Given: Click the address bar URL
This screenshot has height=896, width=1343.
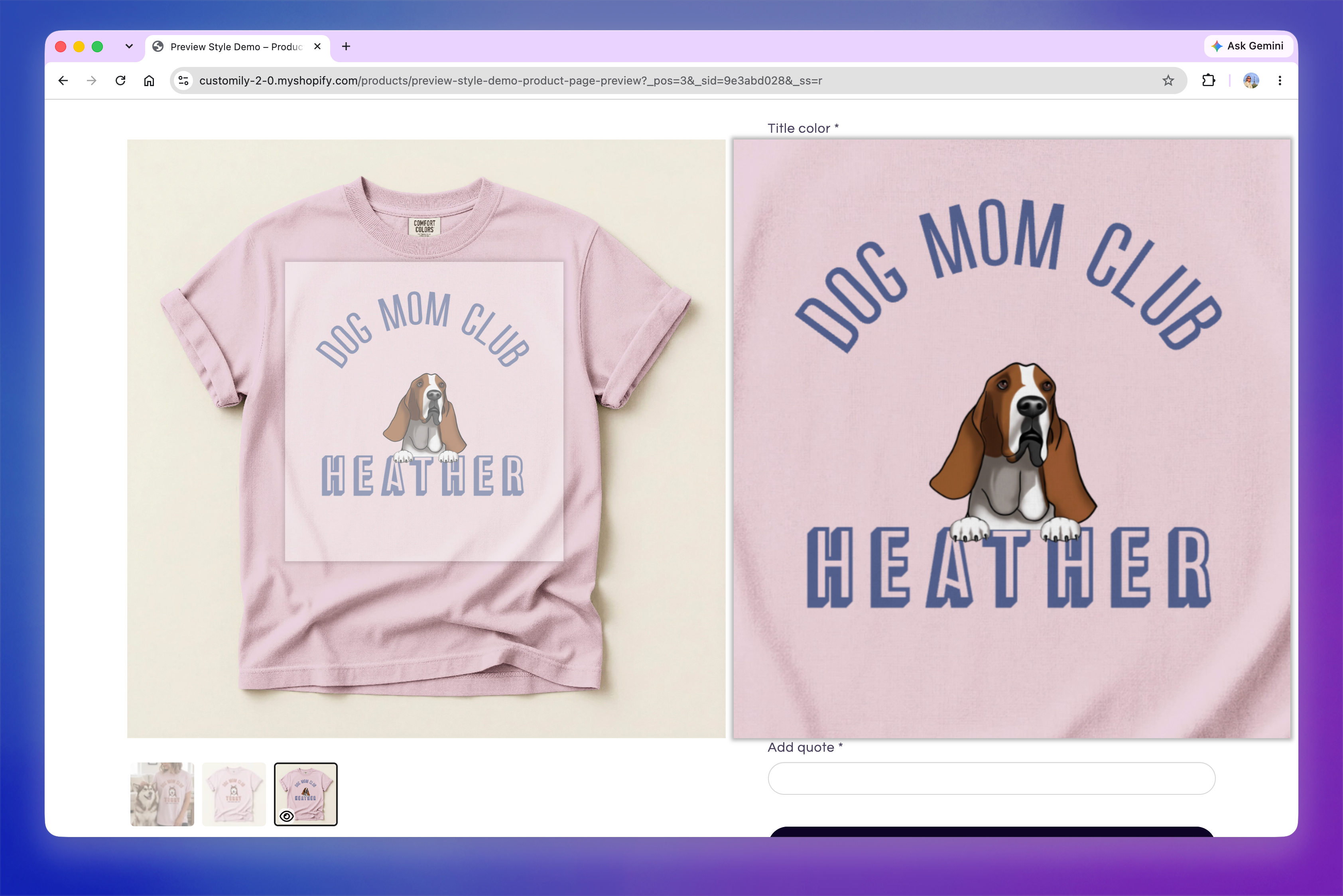Looking at the screenshot, I should pos(510,81).
